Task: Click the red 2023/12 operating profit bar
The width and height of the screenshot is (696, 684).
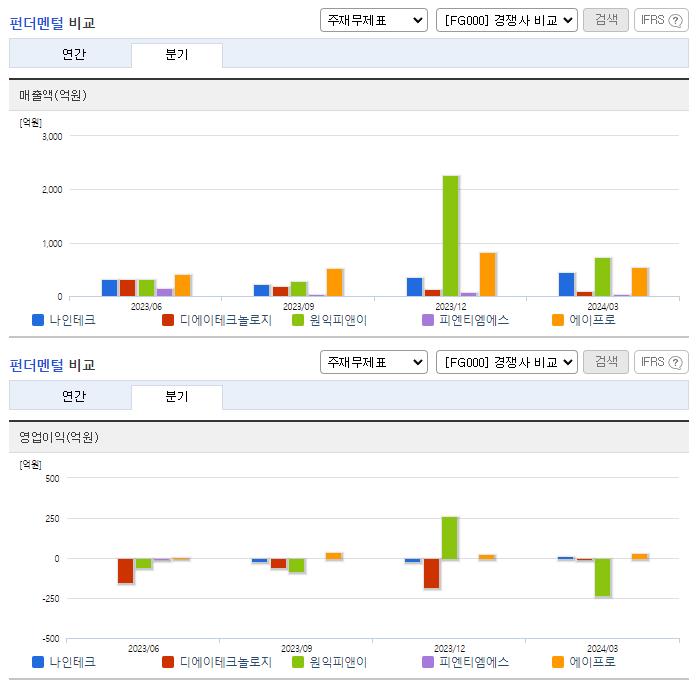Action: point(431,573)
